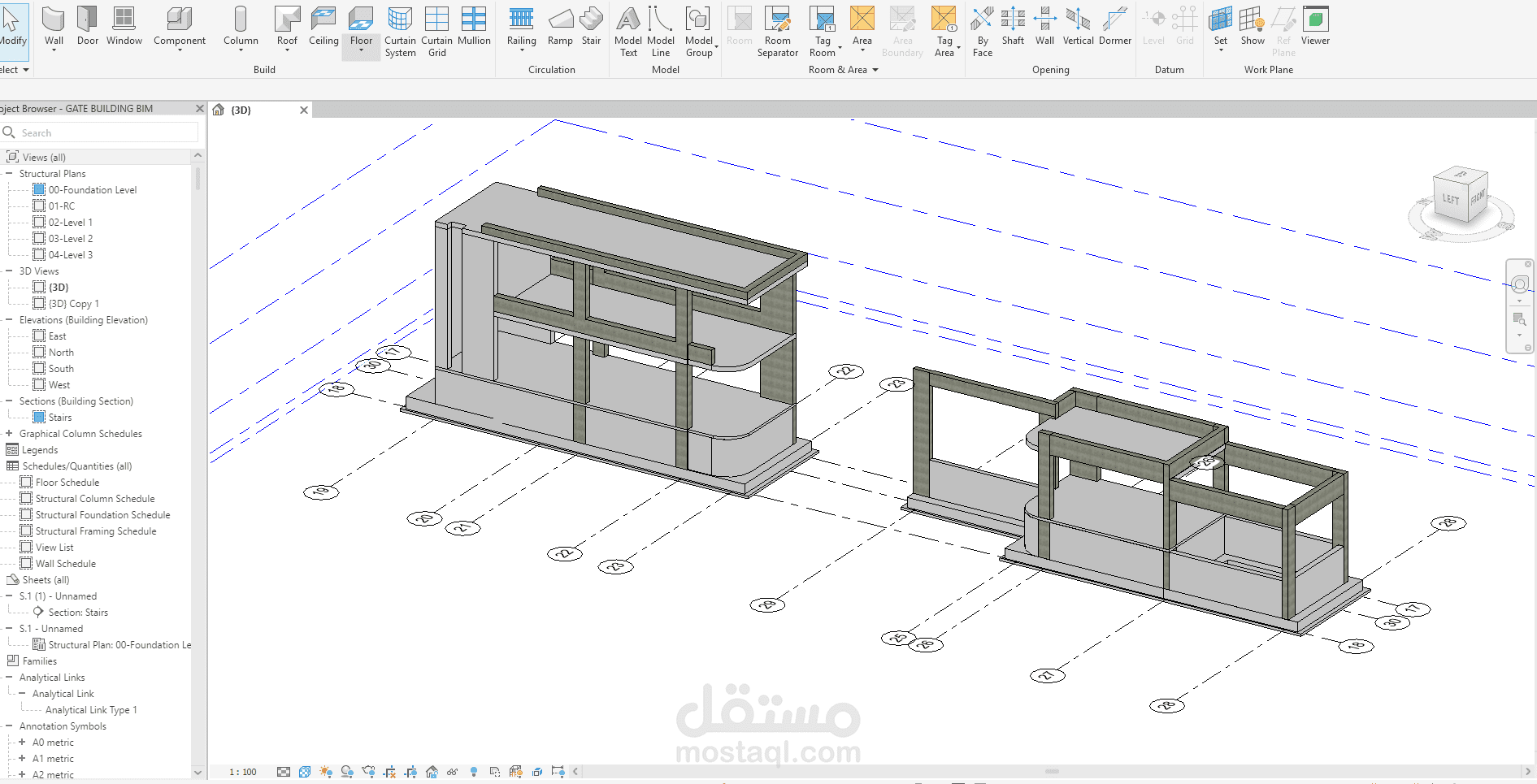Select the Model Line tool

pyautogui.click(x=661, y=32)
